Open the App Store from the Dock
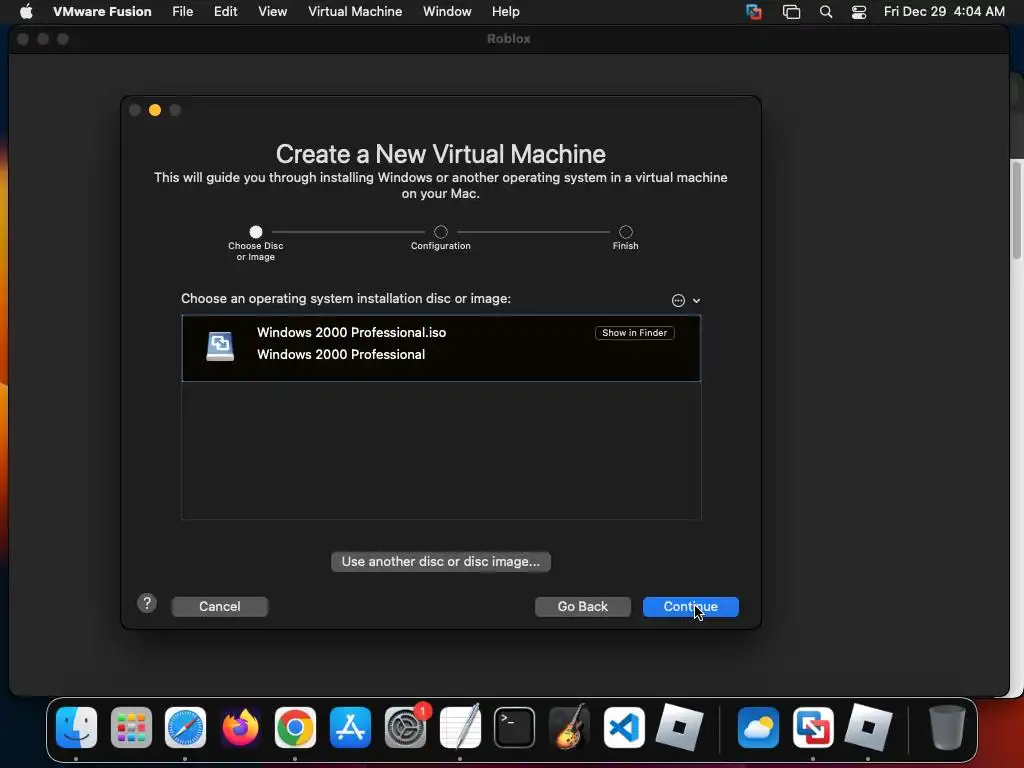 pyautogui.click(x=350, y=728)
